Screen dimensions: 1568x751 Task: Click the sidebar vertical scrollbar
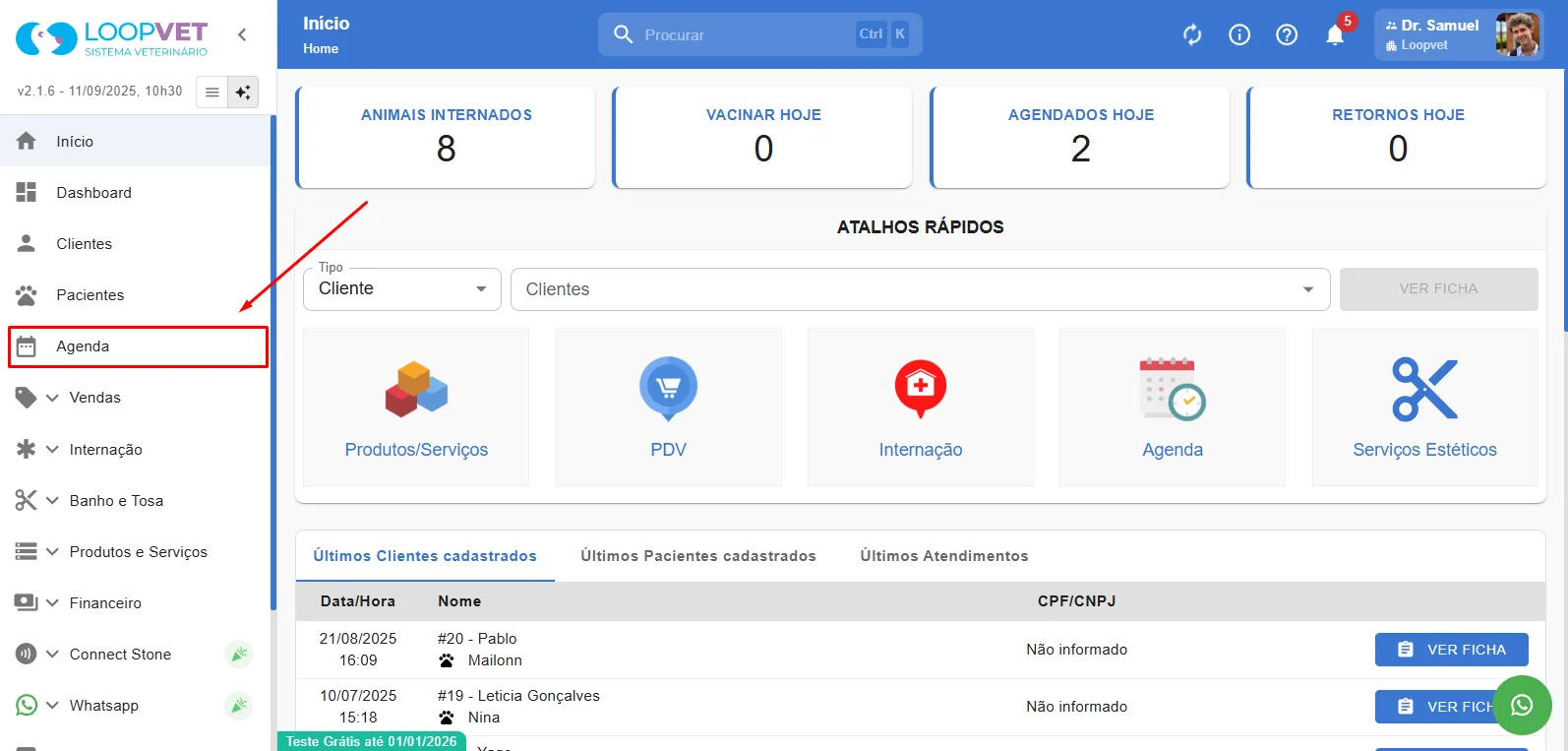(x=273, y=364)
